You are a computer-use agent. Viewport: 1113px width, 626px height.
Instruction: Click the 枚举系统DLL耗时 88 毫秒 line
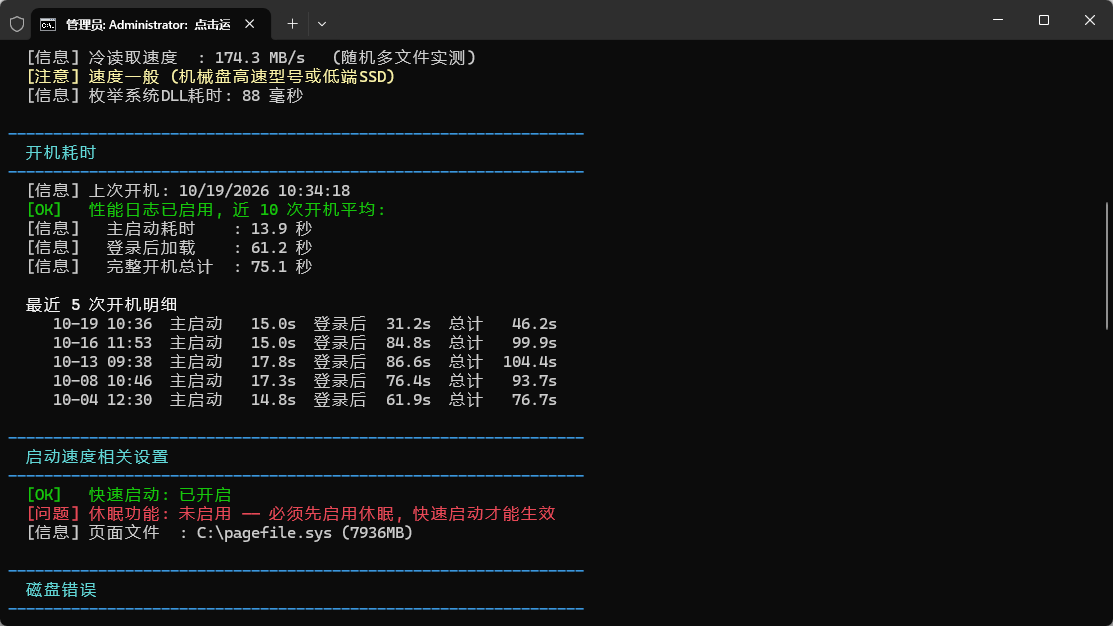tap(165, 96)
